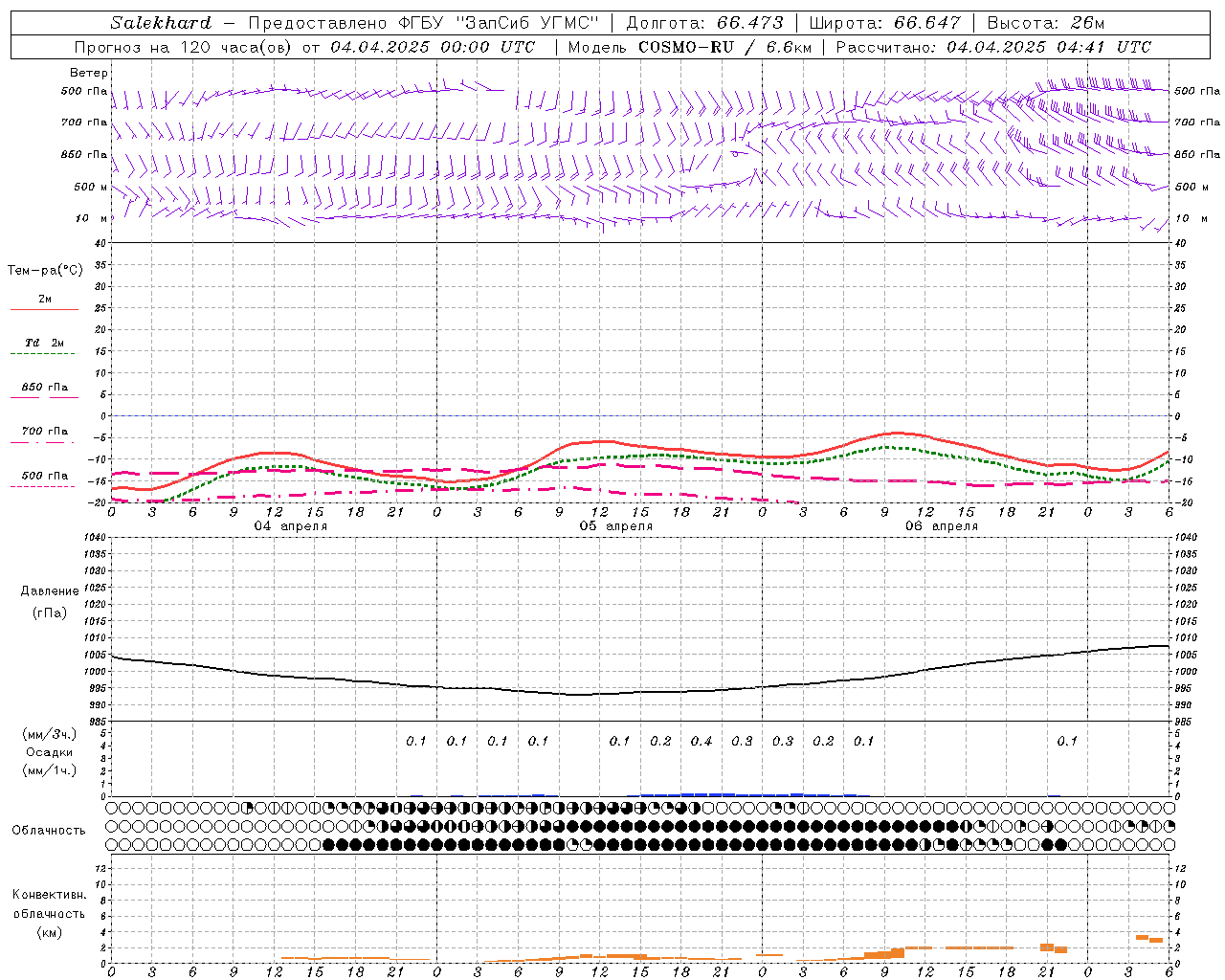Click the computed time Рассчитано: 04.04.2025 04:41 UTC
This screenshot has width=1225, height=980.
click(993, 47)
